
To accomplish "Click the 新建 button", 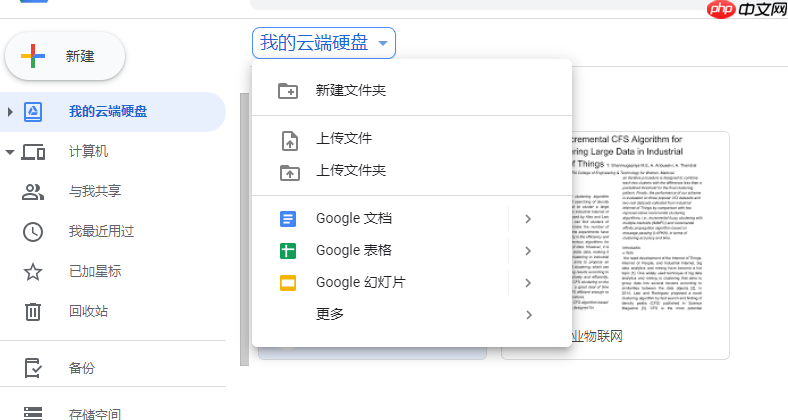I will (65, 56).
